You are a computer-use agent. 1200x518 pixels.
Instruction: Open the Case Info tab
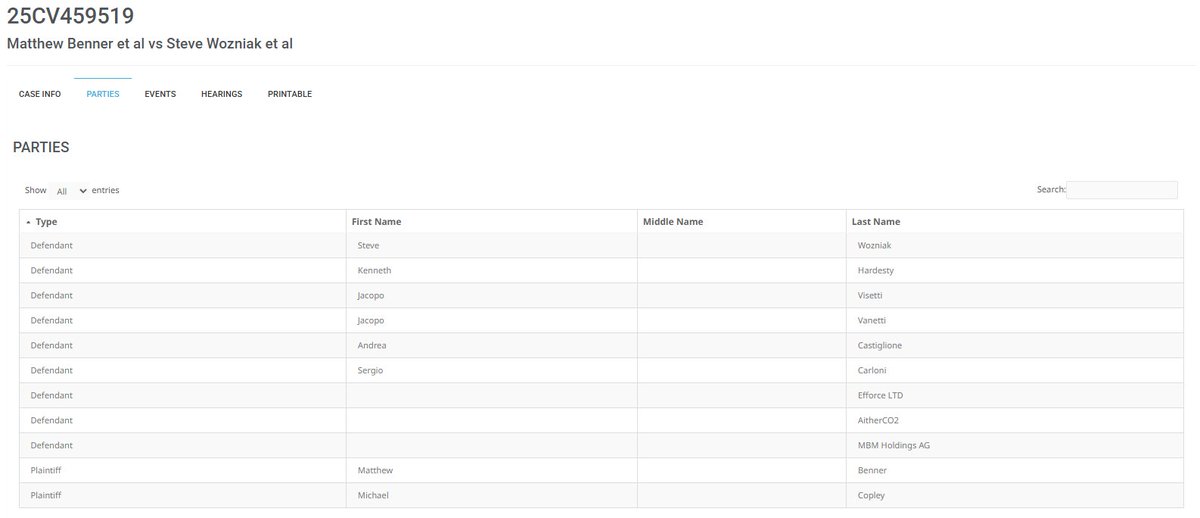click(40, 94)
